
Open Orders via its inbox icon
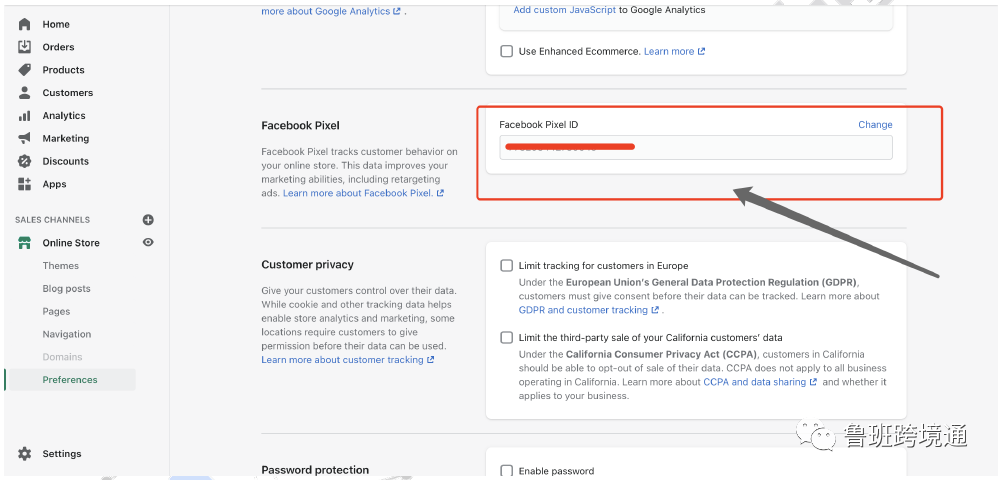(x=25, y=47)
